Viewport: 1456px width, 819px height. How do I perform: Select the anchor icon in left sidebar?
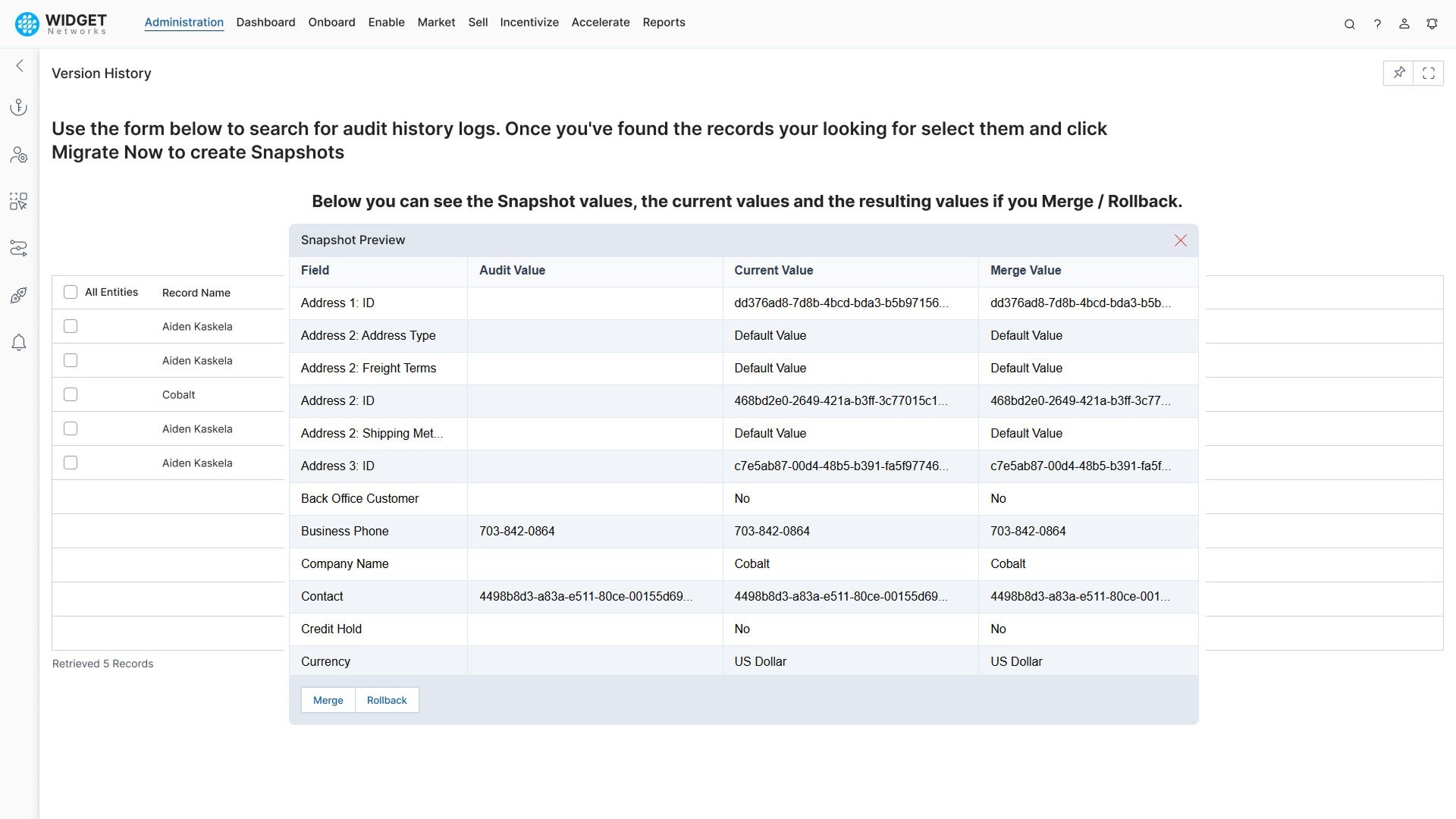[x=18, y=106]
